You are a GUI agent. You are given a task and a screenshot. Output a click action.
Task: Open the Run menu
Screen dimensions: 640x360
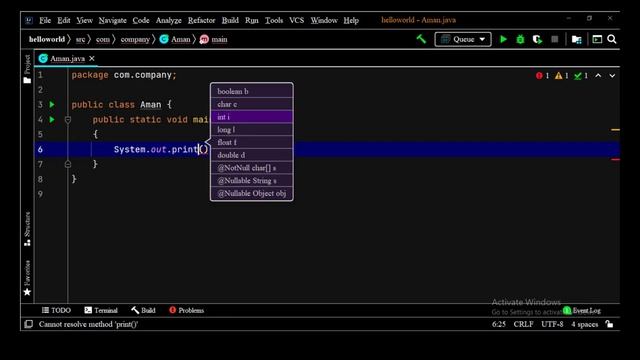click(251, 20)
